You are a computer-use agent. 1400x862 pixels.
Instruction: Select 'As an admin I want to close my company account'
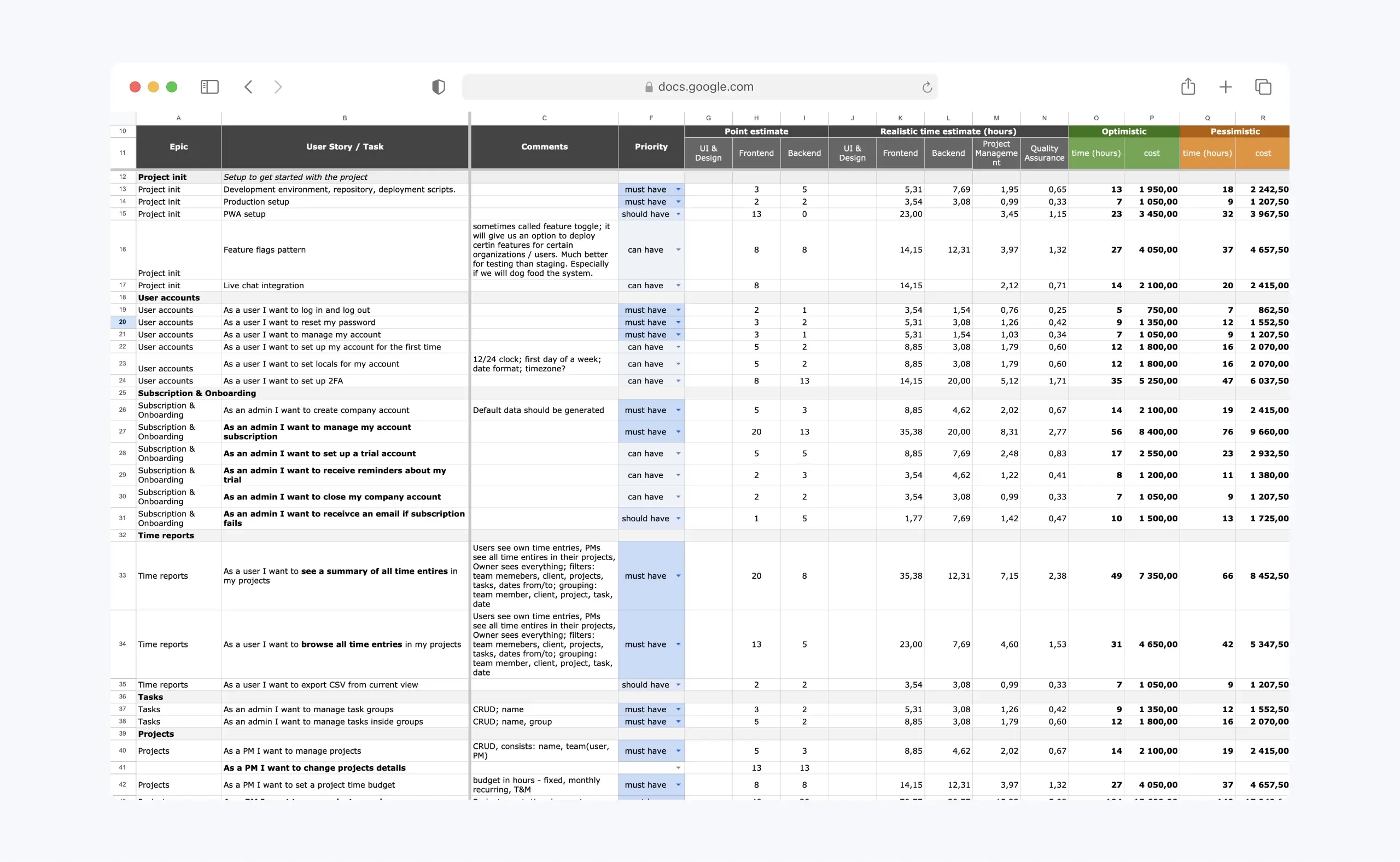tap(345, 497)
